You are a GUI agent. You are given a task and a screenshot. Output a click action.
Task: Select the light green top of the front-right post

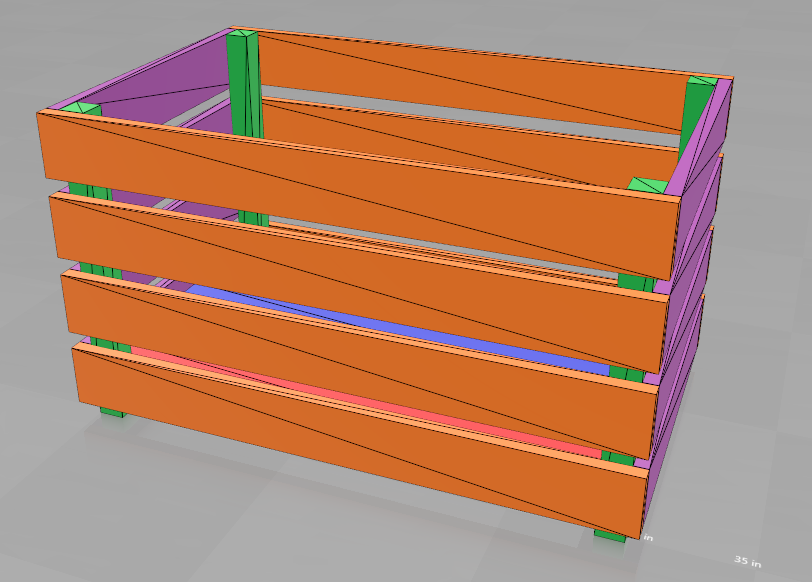click(x=647, y=185)
